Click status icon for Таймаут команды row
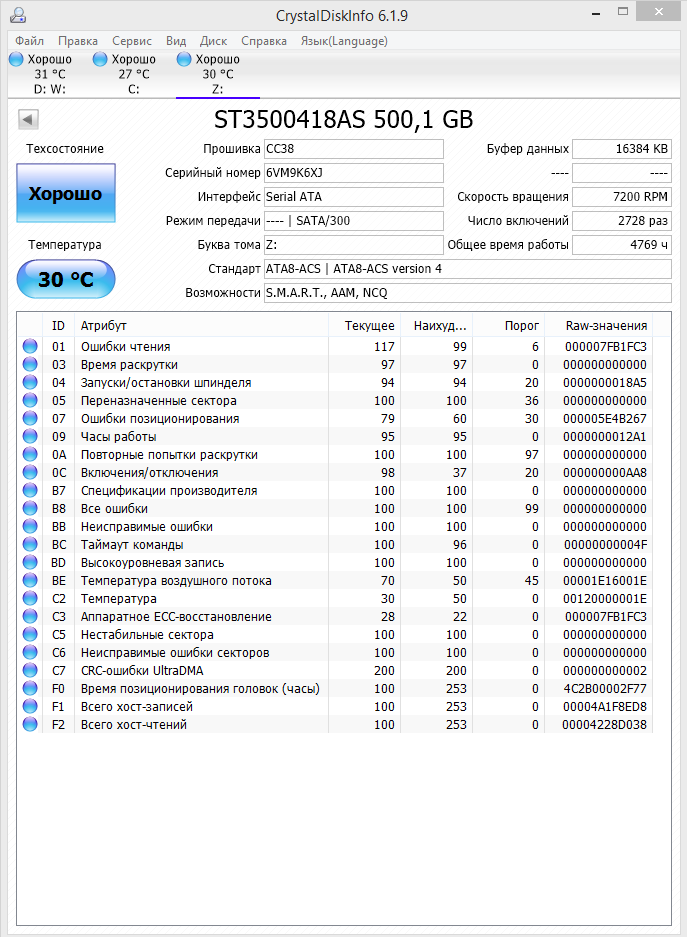The height and width of the screenshot is (937, 687). point(30,544)
